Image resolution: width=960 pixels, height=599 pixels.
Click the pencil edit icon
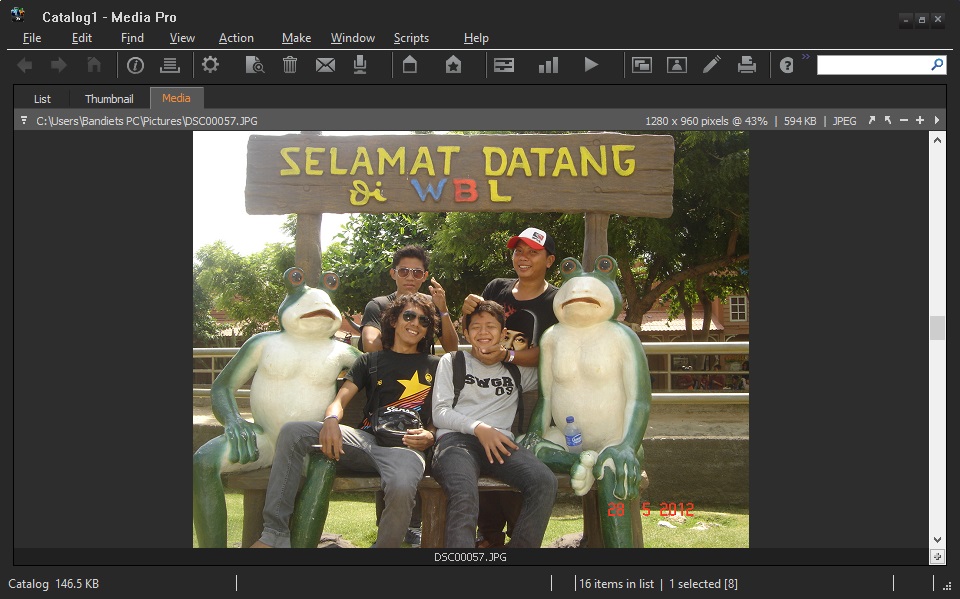(711, 64)
